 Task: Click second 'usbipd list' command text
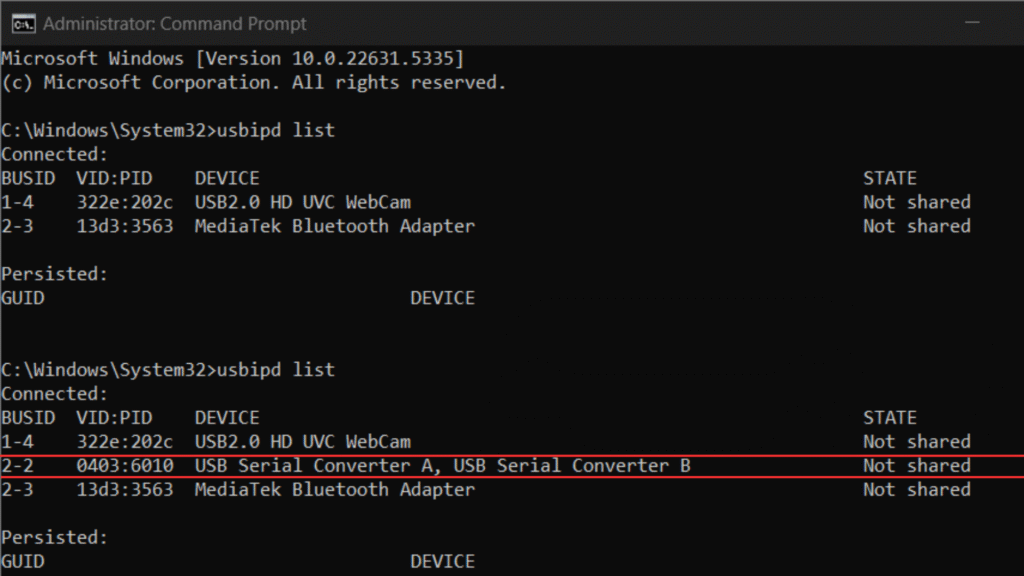coord(276,370)
